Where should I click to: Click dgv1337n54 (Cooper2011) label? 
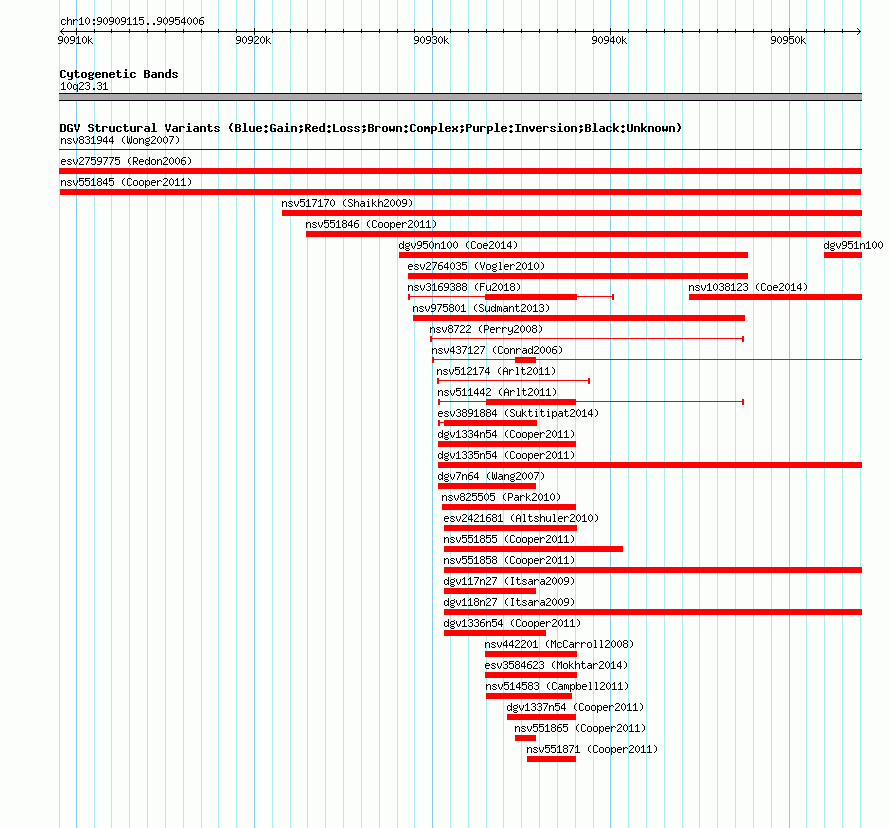[x=576, y=707]
